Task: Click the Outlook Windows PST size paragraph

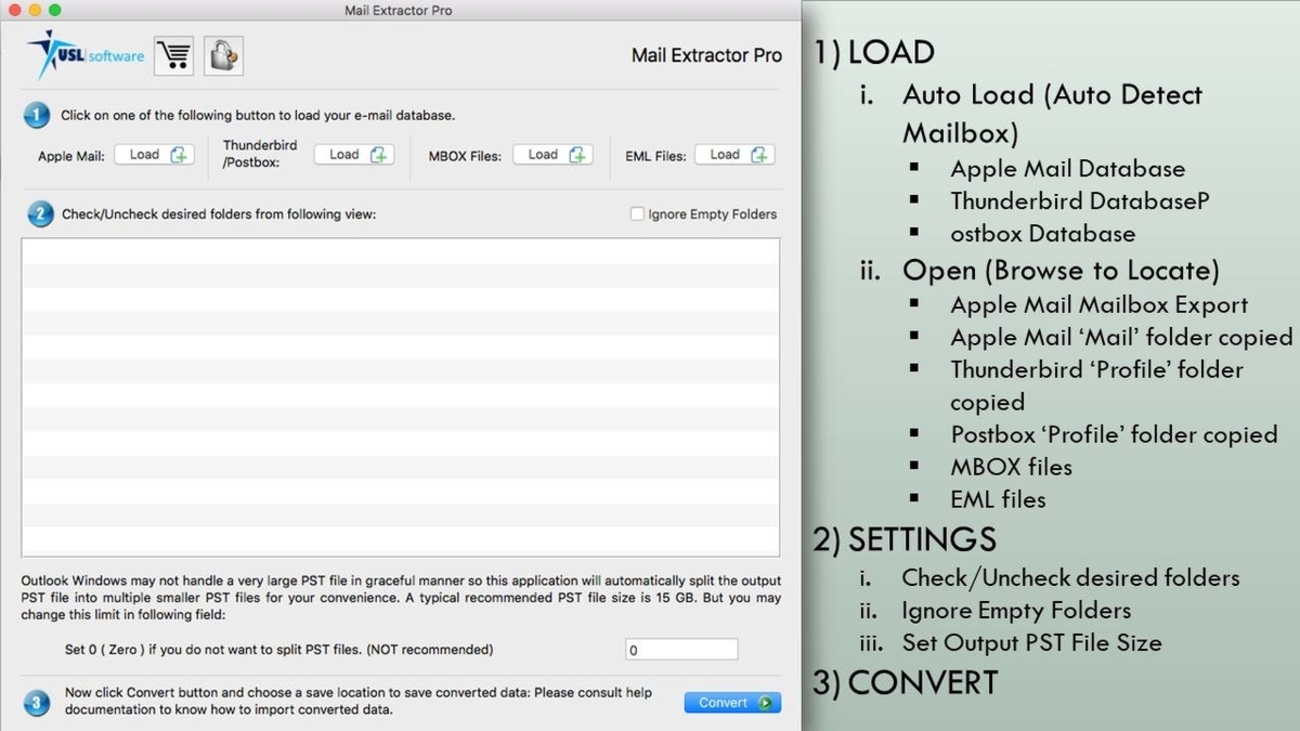Action: pos(401,598)
